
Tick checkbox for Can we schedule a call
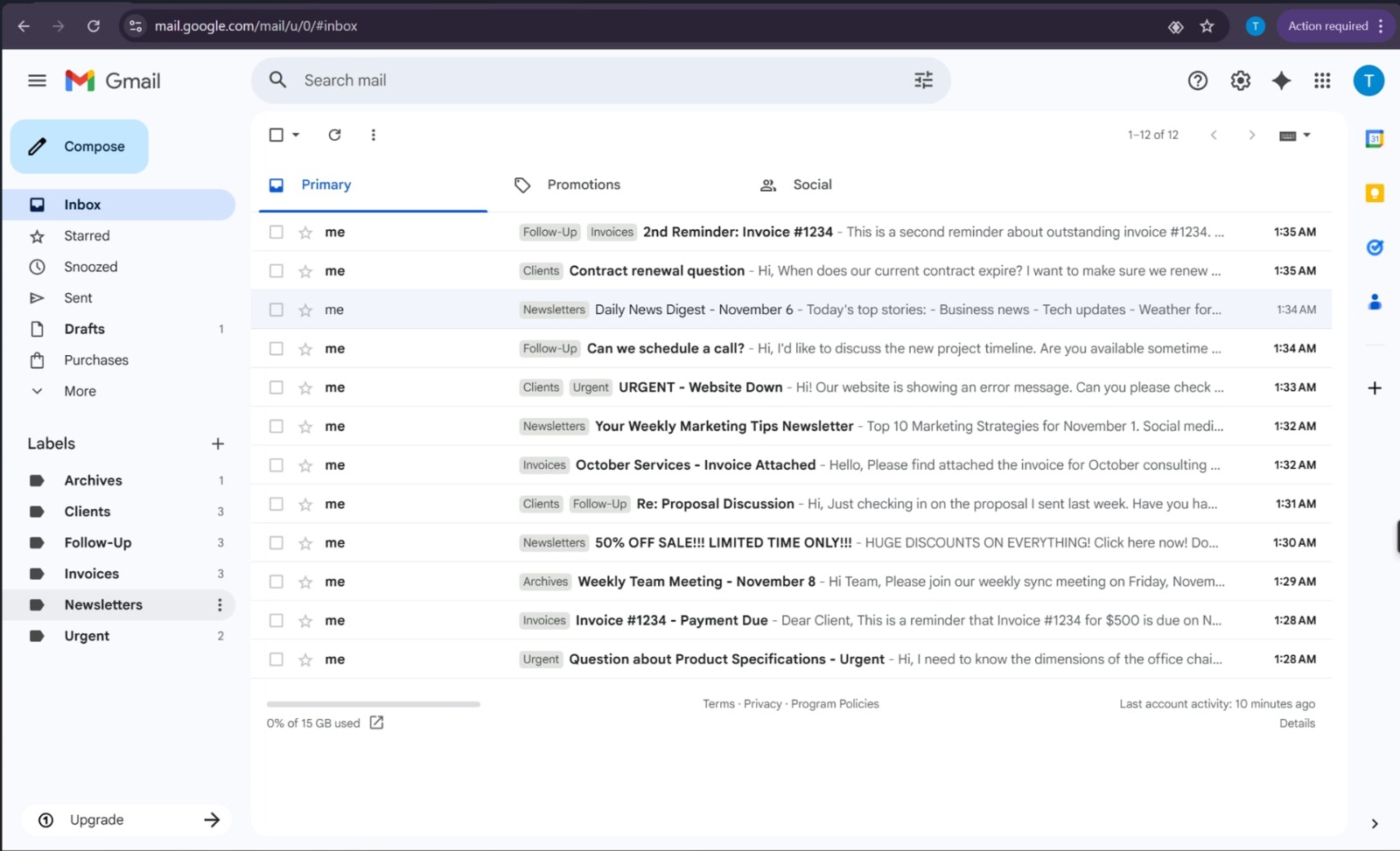pos(276,348)
